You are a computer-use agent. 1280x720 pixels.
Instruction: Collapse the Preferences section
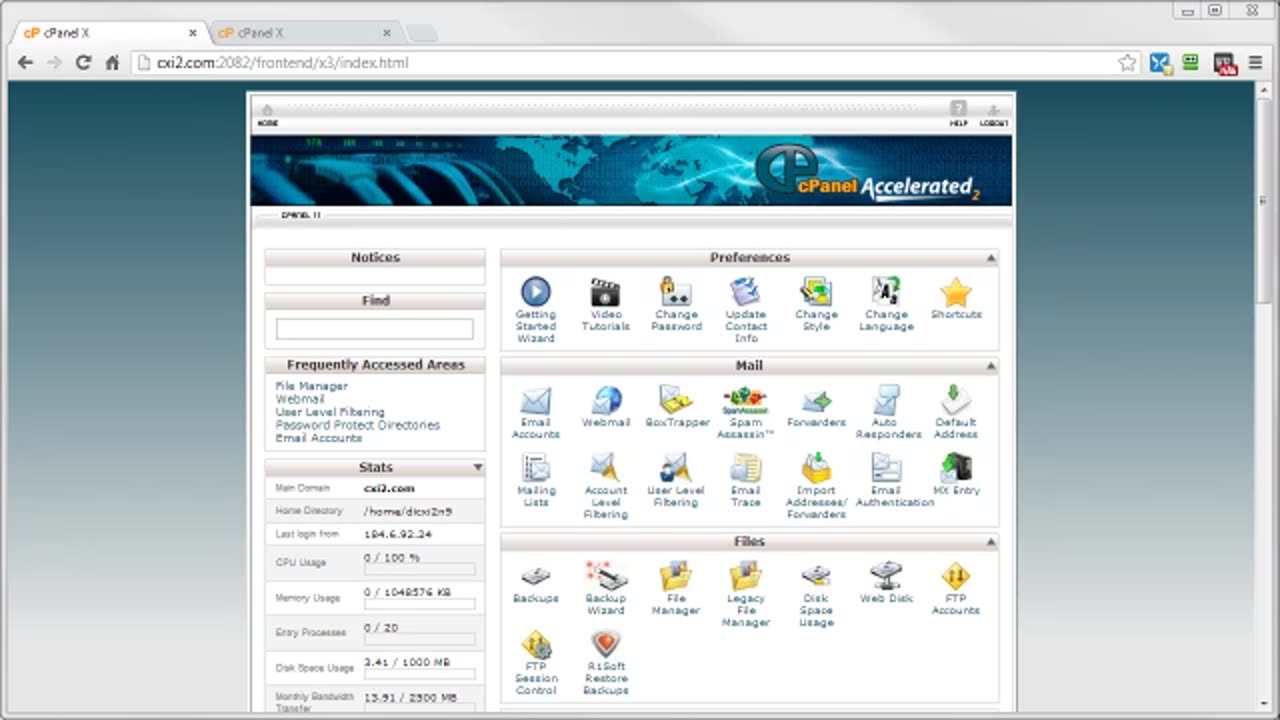pyautogui.click(x=991, y=258)
